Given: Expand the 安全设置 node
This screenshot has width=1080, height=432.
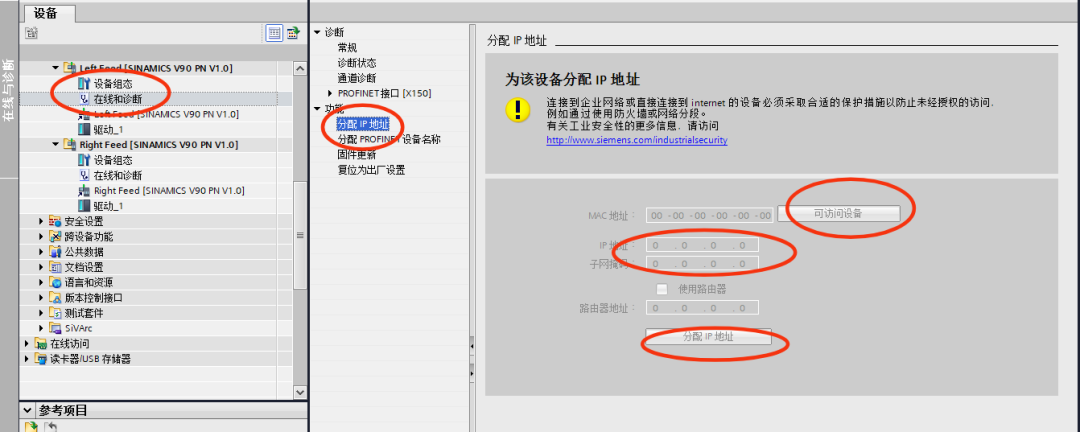Looking at the screenshot, I should point(41,221).
